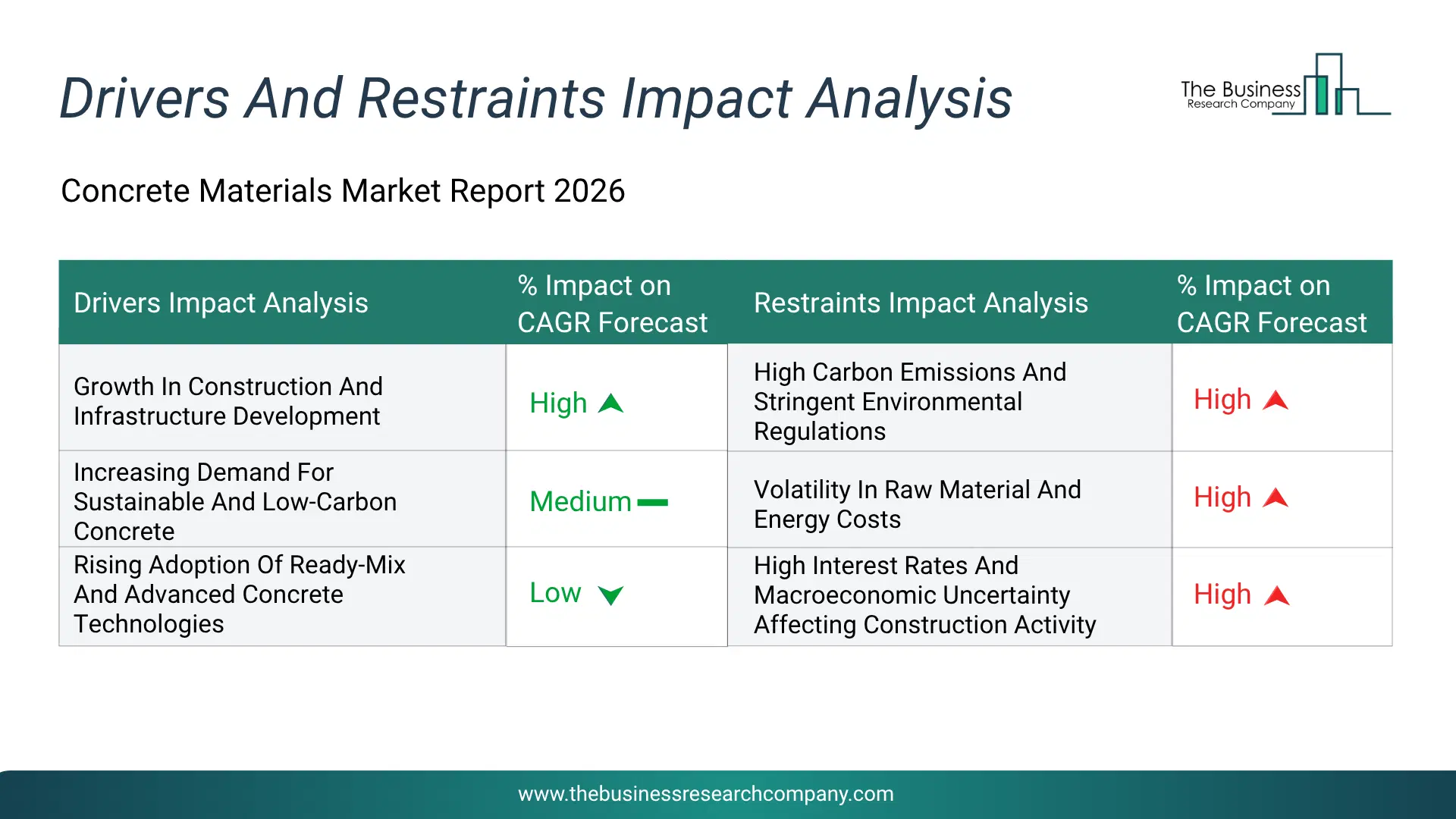The height and width of the screenshot is (819, 1456).
Task: Click the green Medium dash icon
Action: (652, 502)
